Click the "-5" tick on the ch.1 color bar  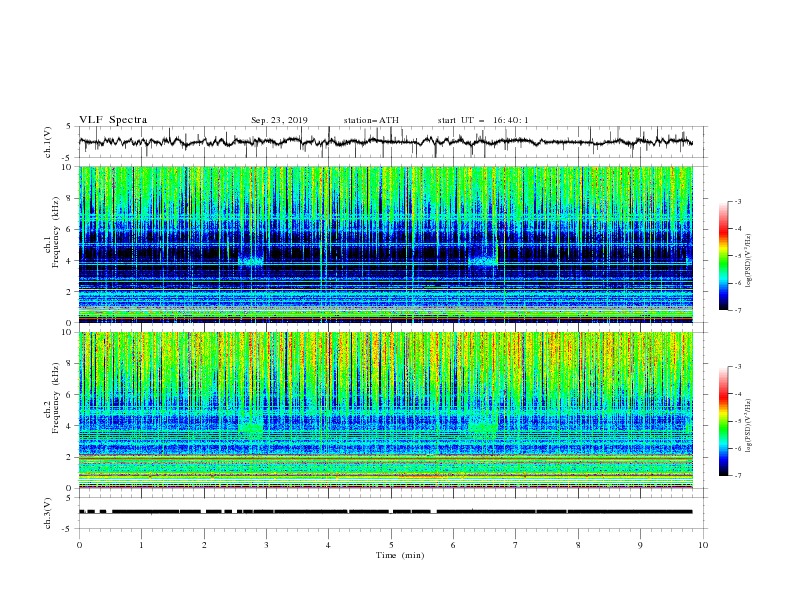tap(737, 256)
